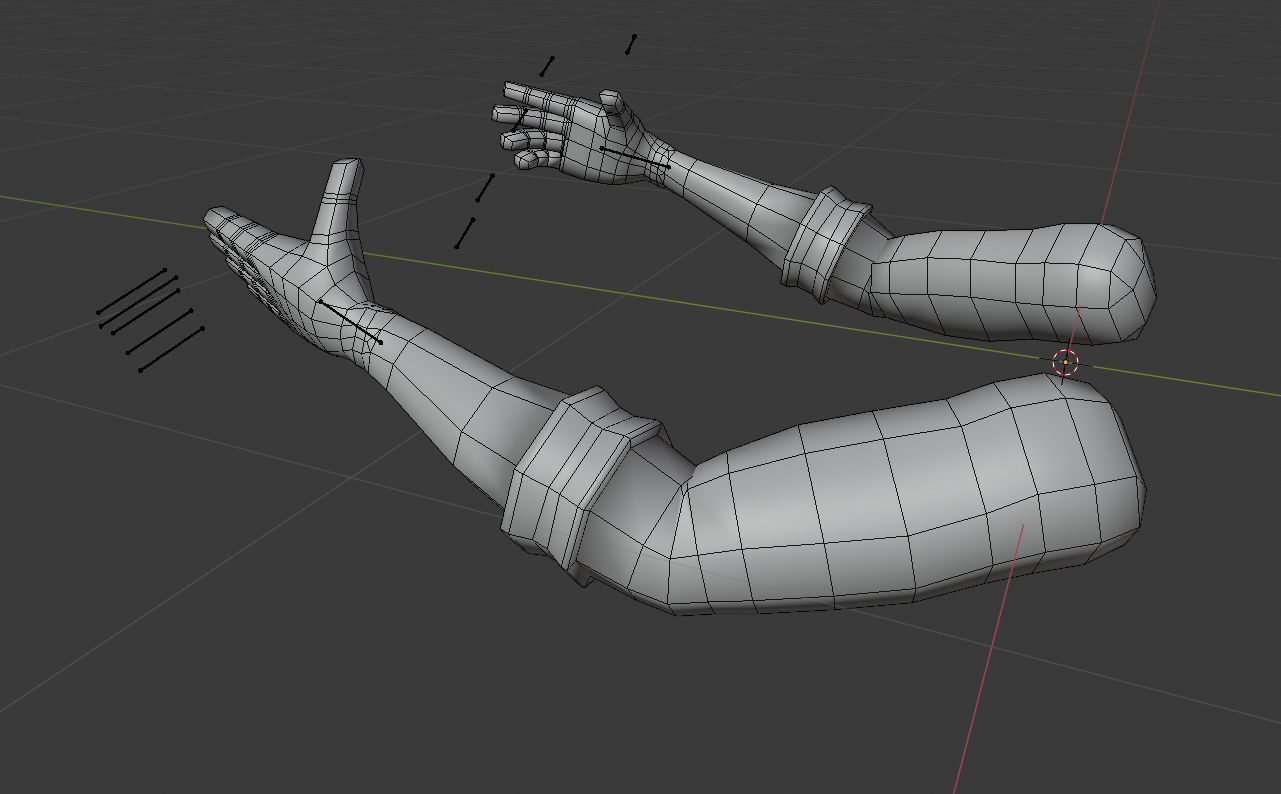Select the wrist bone on the smaller hand
This screenshot has width=1281, height=794.
635,158
